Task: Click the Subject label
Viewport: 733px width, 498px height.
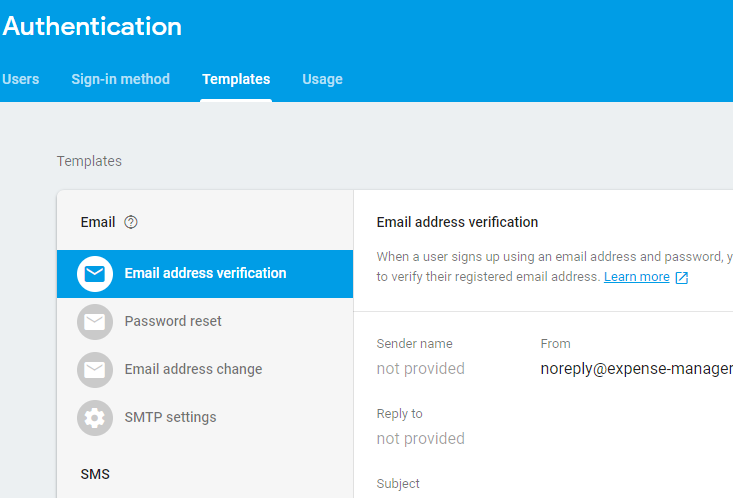Action: 398,484
